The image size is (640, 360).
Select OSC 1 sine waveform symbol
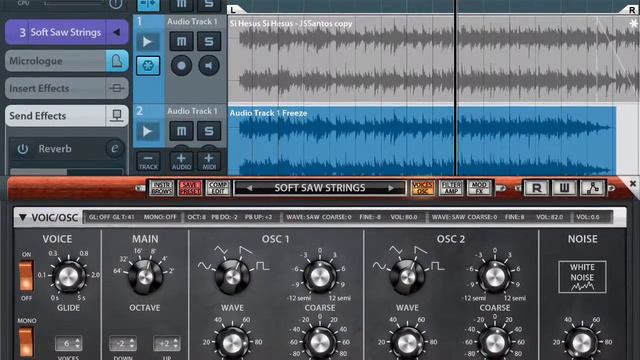(x=204, y=266)
